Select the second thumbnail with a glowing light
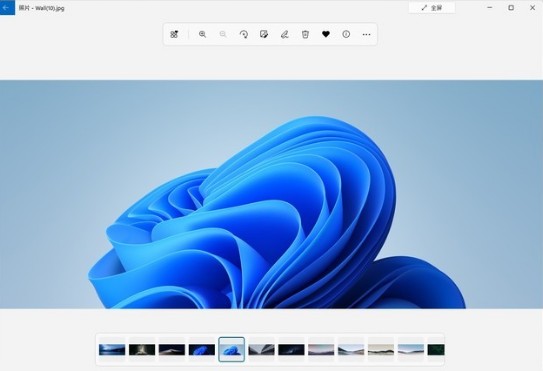The height and width of the screenshot is (371, 543). tap(142, 350)
